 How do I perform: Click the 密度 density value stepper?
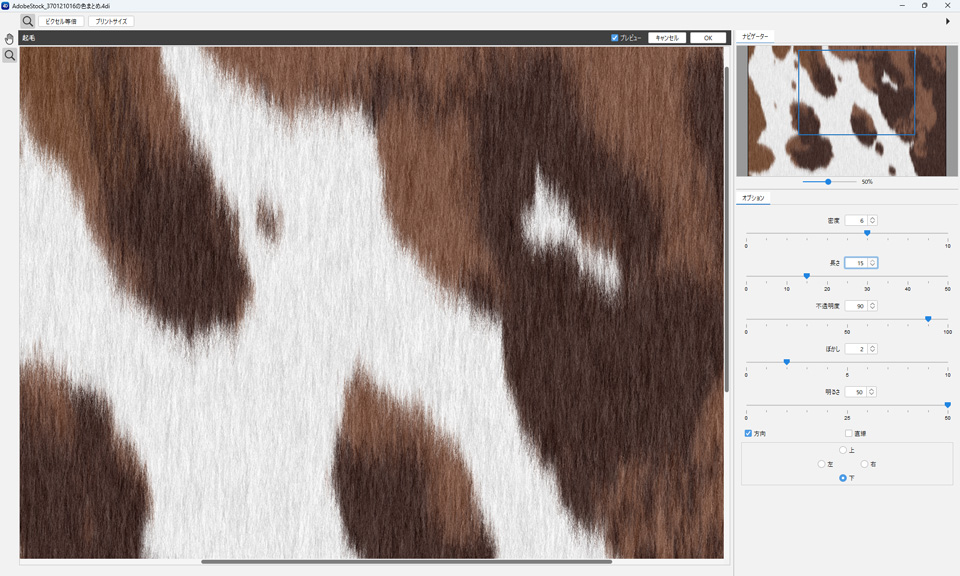coord(872,220)
